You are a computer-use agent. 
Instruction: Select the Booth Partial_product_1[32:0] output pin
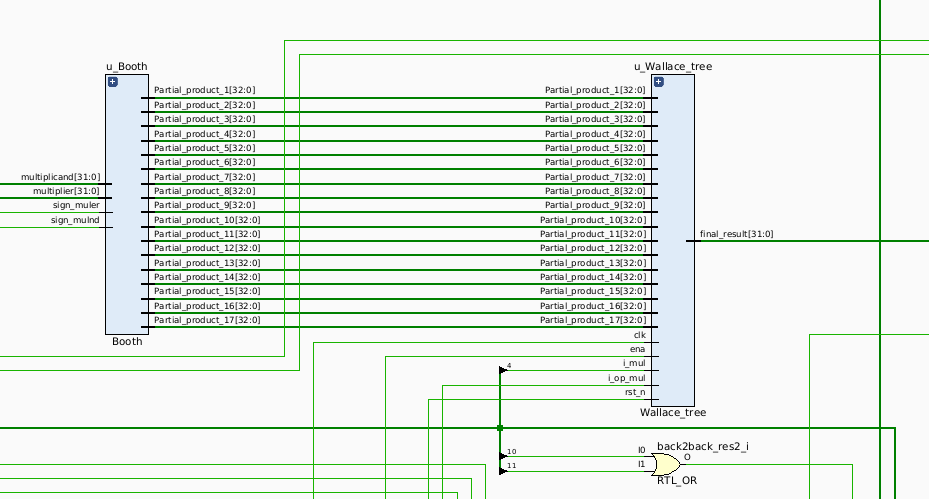click(x=204, y=90)
